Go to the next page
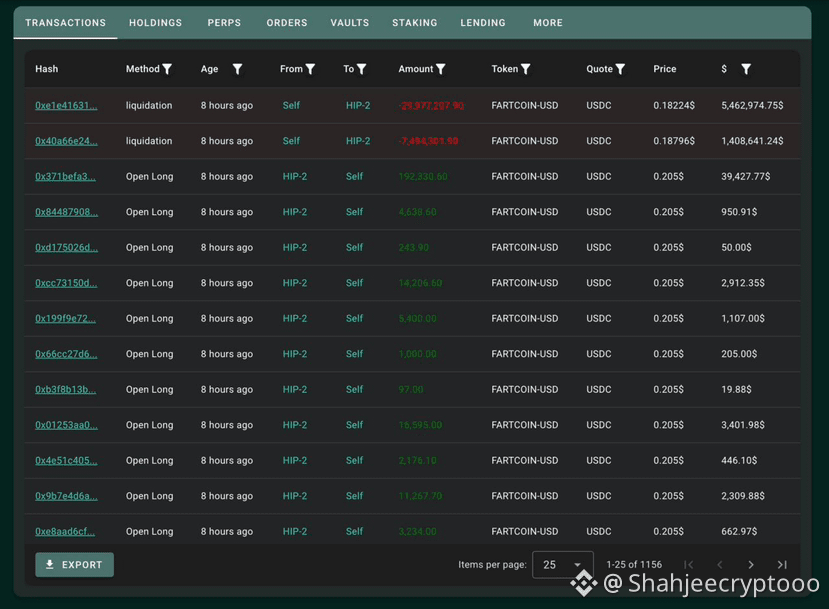This screenshot has height=609, width=829. pos(751,565)
